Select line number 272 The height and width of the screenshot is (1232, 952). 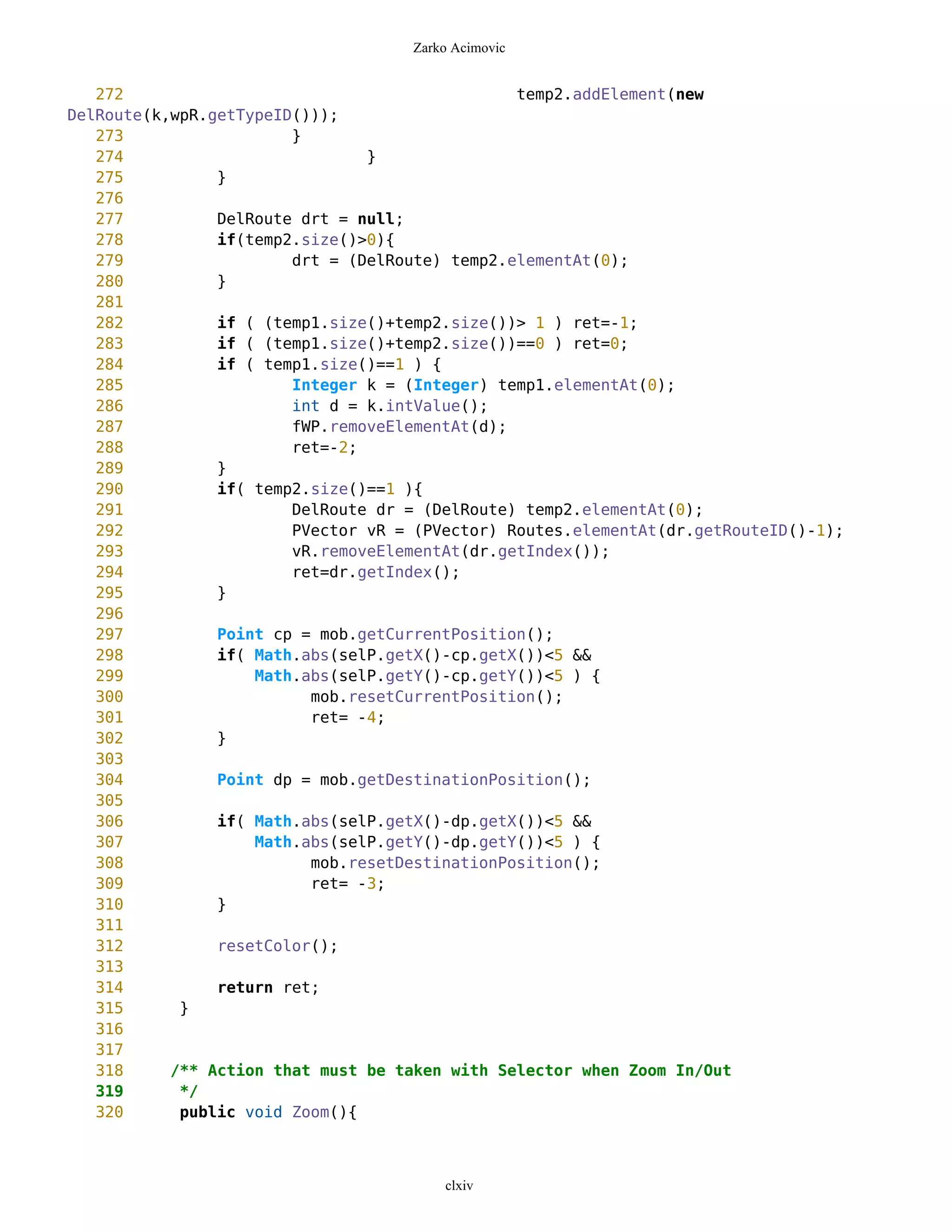pyautogui.click(x=109, y=94)
